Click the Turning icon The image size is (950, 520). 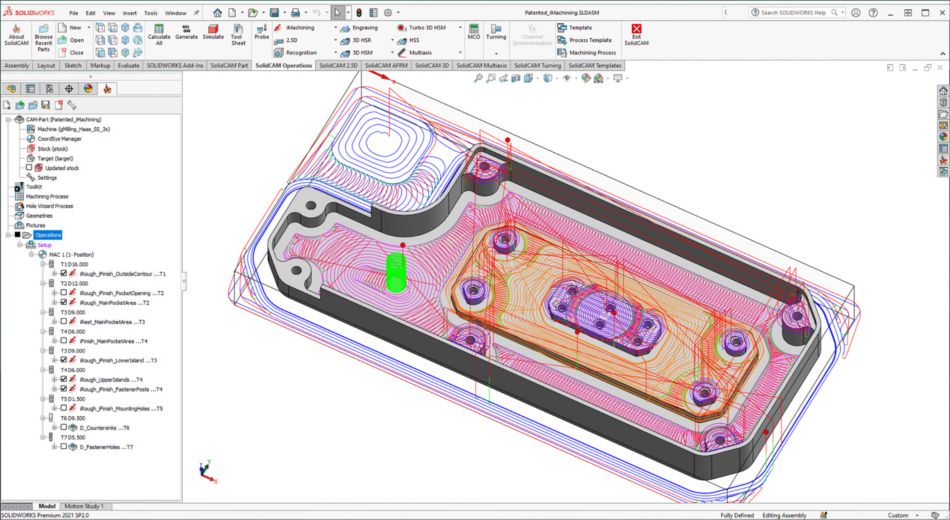pos(496,29)
